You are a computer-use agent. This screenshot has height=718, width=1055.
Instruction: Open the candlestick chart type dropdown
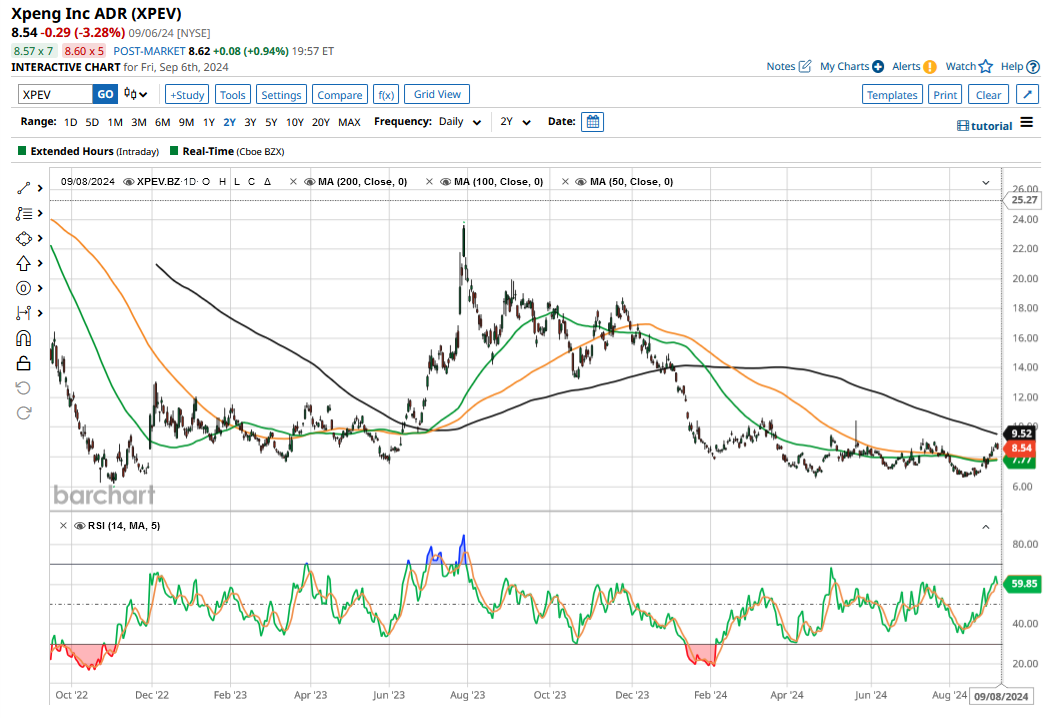[x=136, y=94]
